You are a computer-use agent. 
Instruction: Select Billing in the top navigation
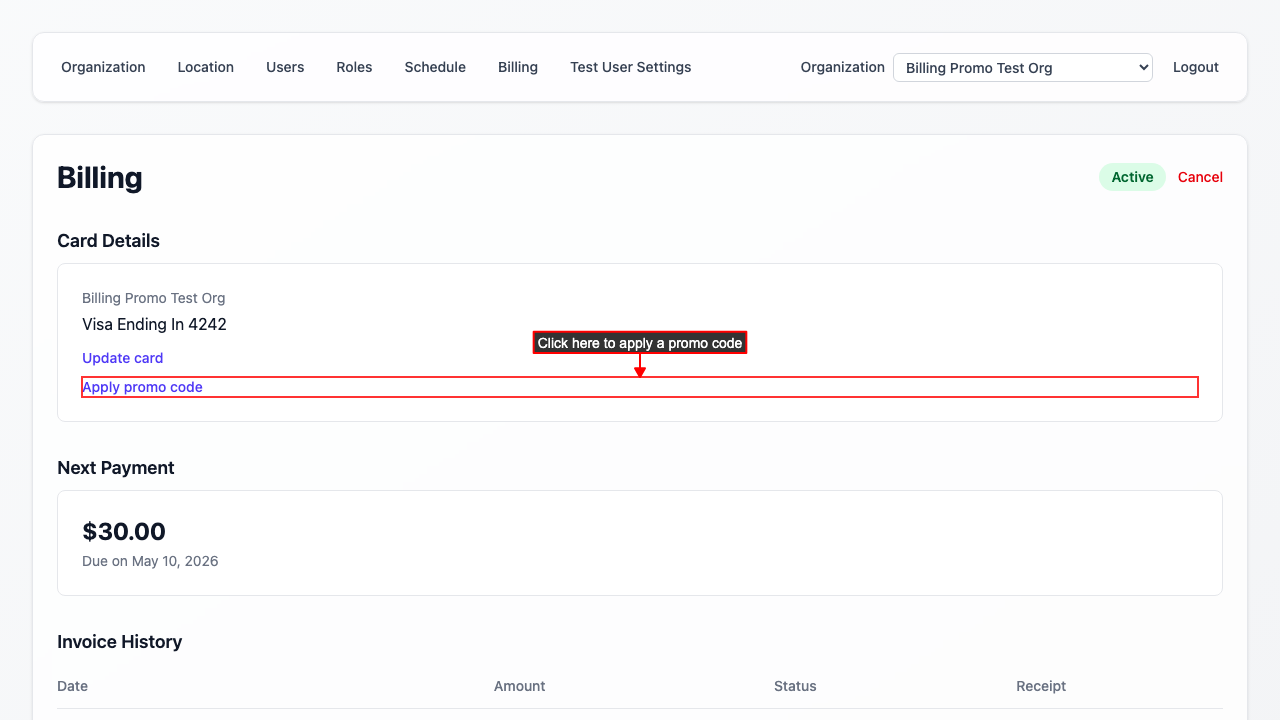[x=518, y=67]
